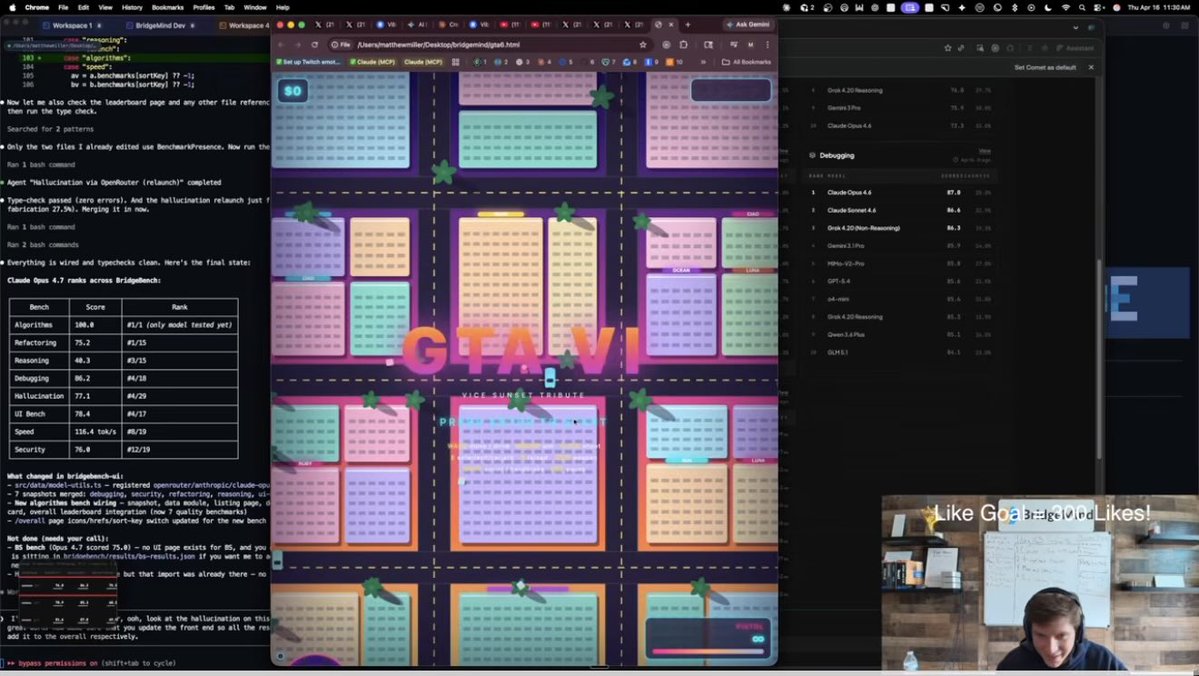1199x676 pixels.
Task: Select Claude Sonnet 4.6 leaderboard row
Action: click(901, 210)
